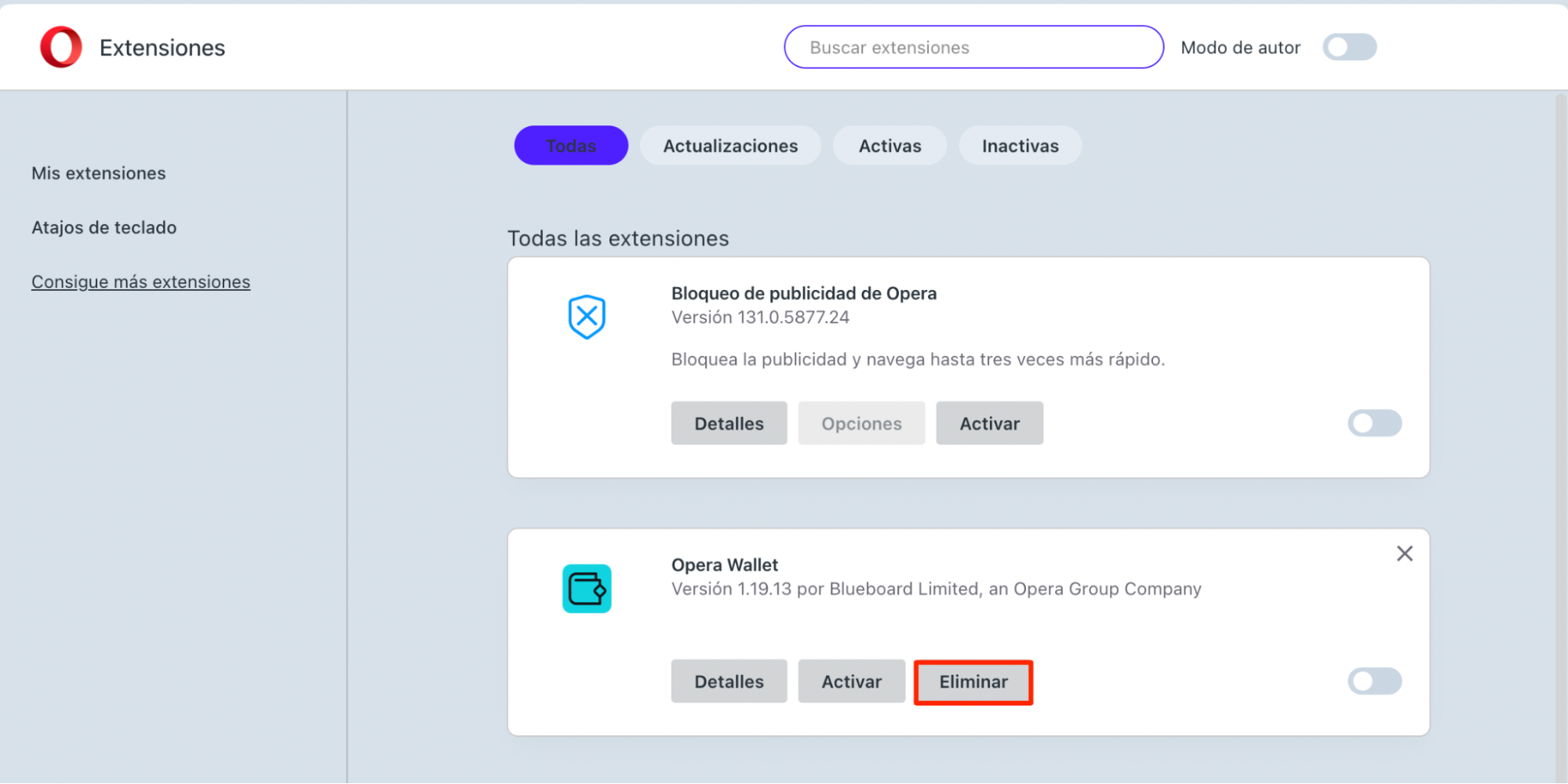Viewport: 1568px width, 784px height.
Task: Remove Opera Wallet with the X icon
Action: 1405,554
